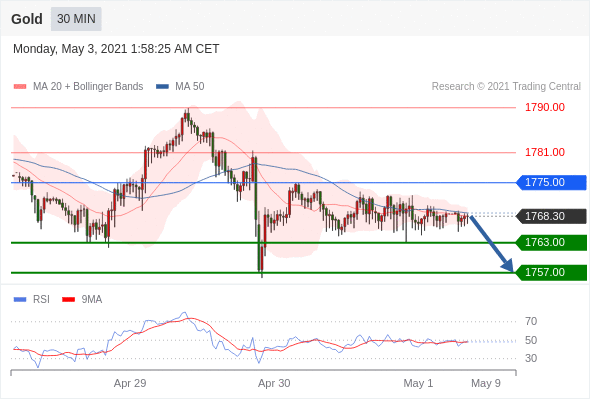Click the 'May 1' date axis label
Viewport: 590px width, 400px height.
pos(418,383)
